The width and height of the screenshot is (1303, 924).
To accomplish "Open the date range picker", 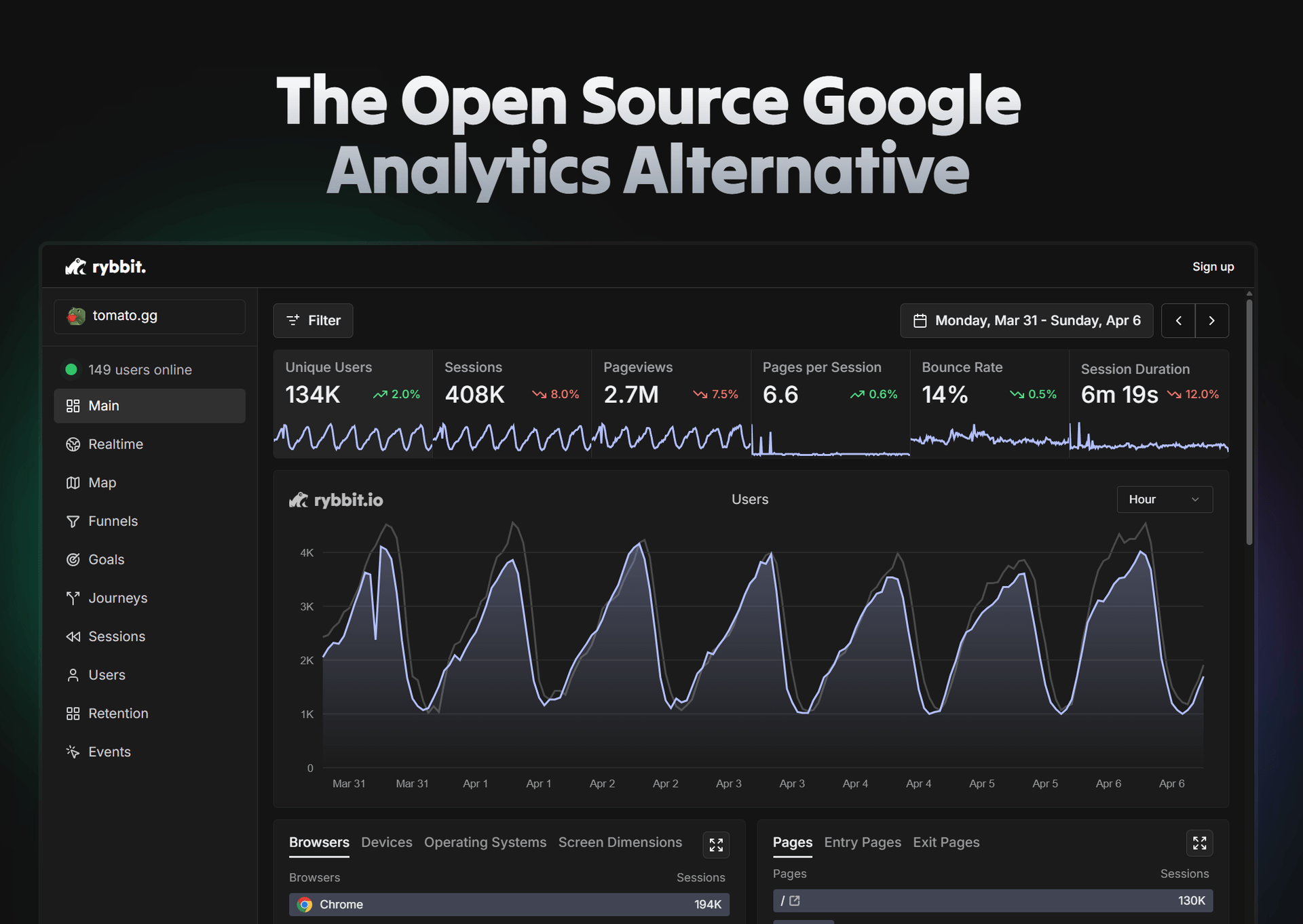I will pyautogui.click(x=1026, y=321).
